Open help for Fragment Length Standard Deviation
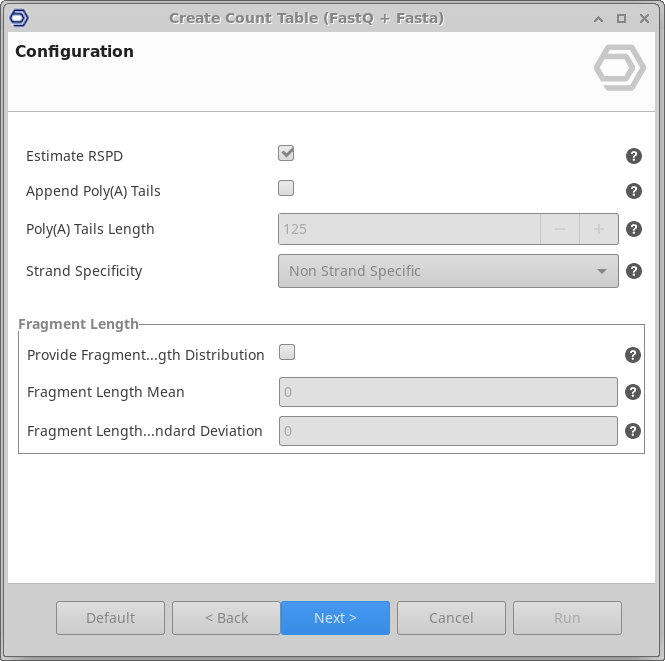The image size is (665, 661). pos(633,431)
